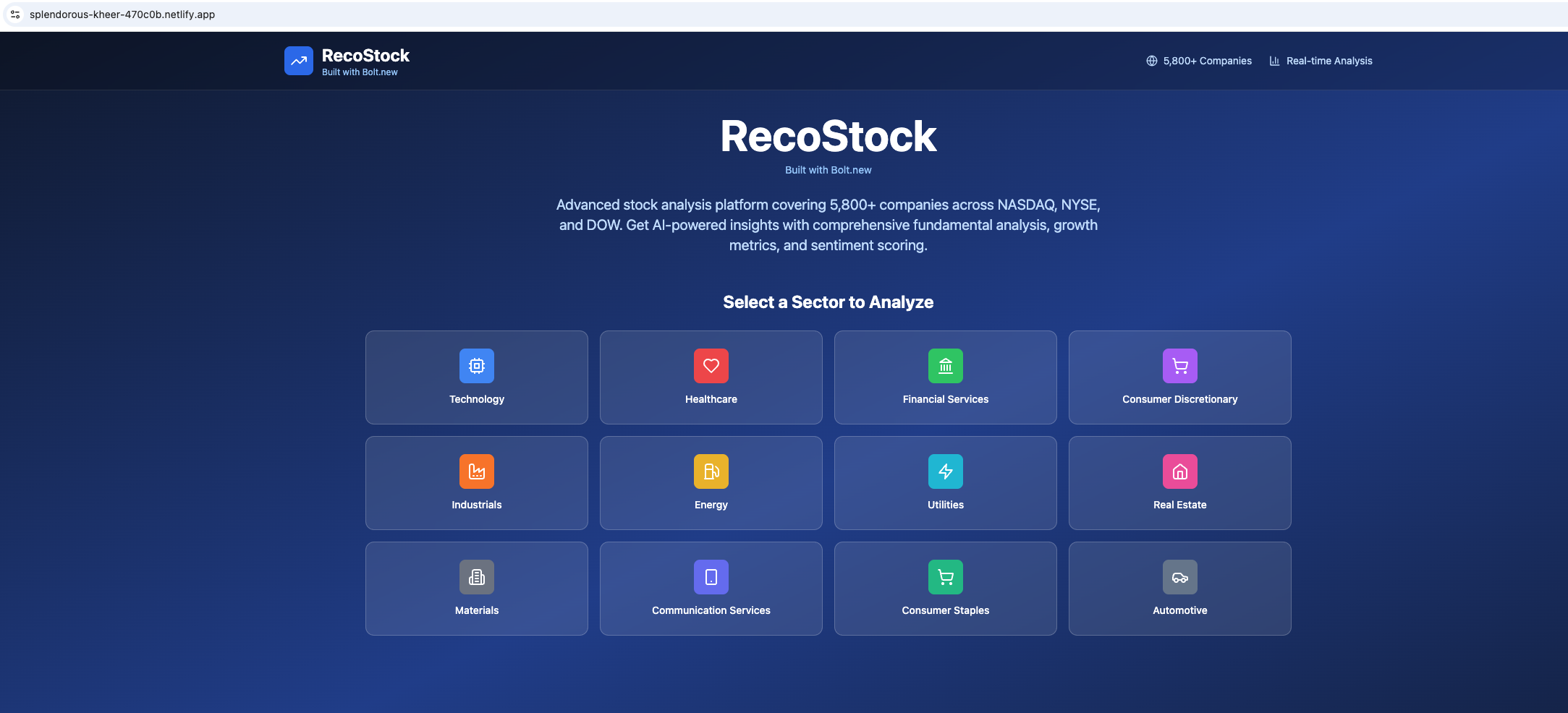Click the Materials building icon
Screen dimensions: 1568x713
(x=477, y=577)
